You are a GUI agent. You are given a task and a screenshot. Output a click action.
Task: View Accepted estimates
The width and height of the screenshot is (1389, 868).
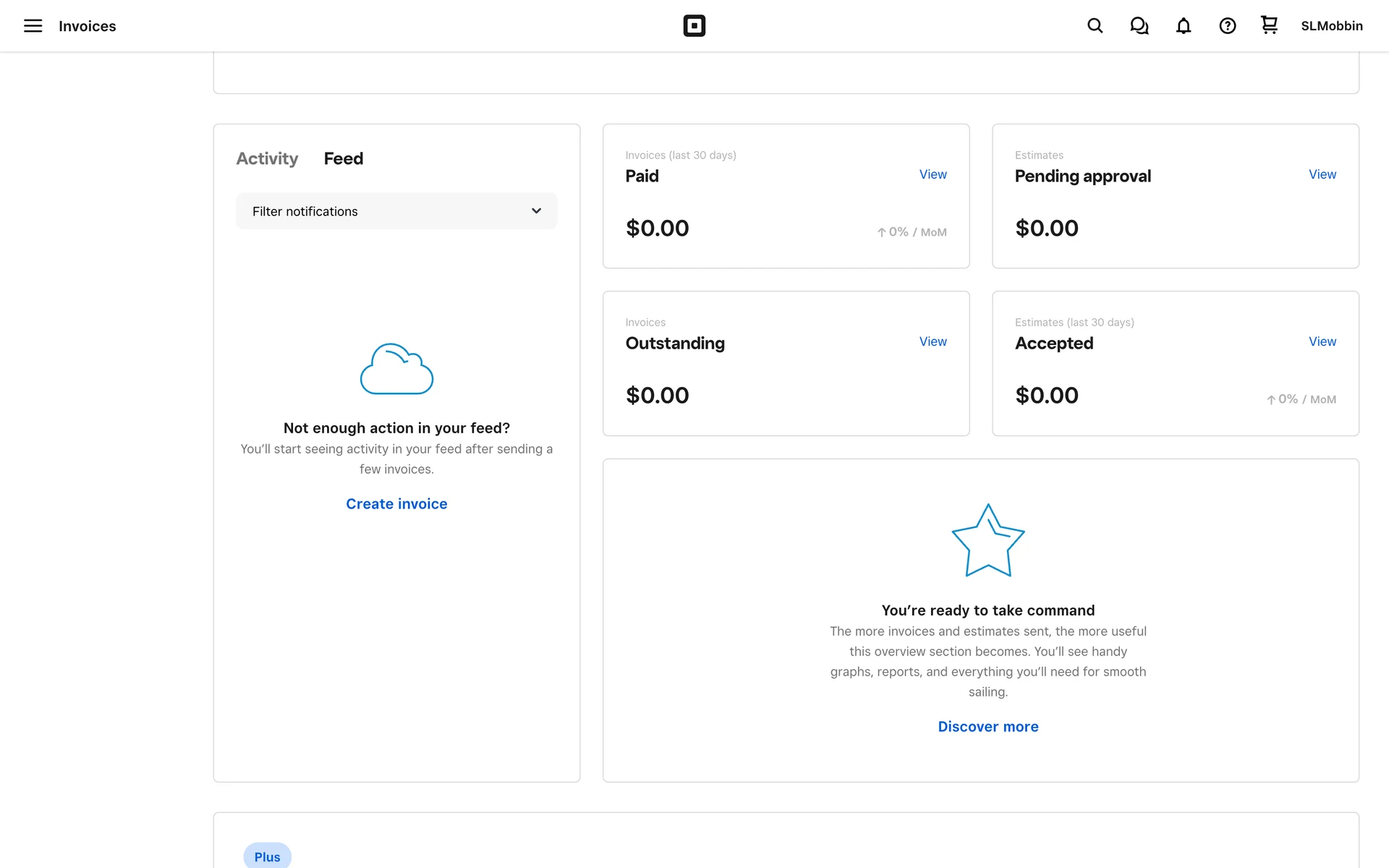click(1322, 341)
